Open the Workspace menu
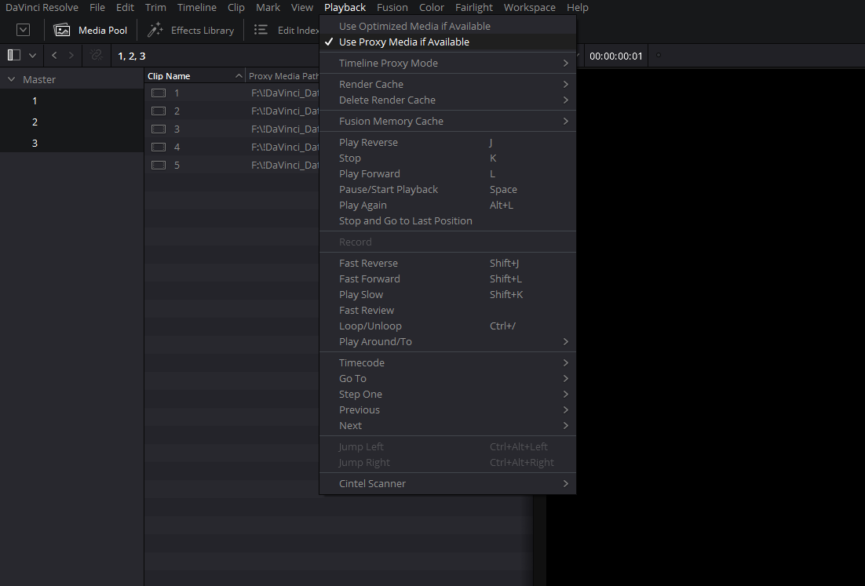This screenshot has height=586, width=865. click(529, 8)
